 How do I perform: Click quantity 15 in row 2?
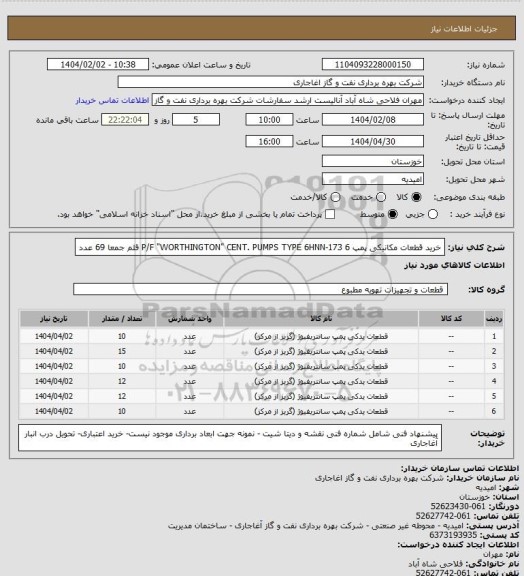(122, 351)
